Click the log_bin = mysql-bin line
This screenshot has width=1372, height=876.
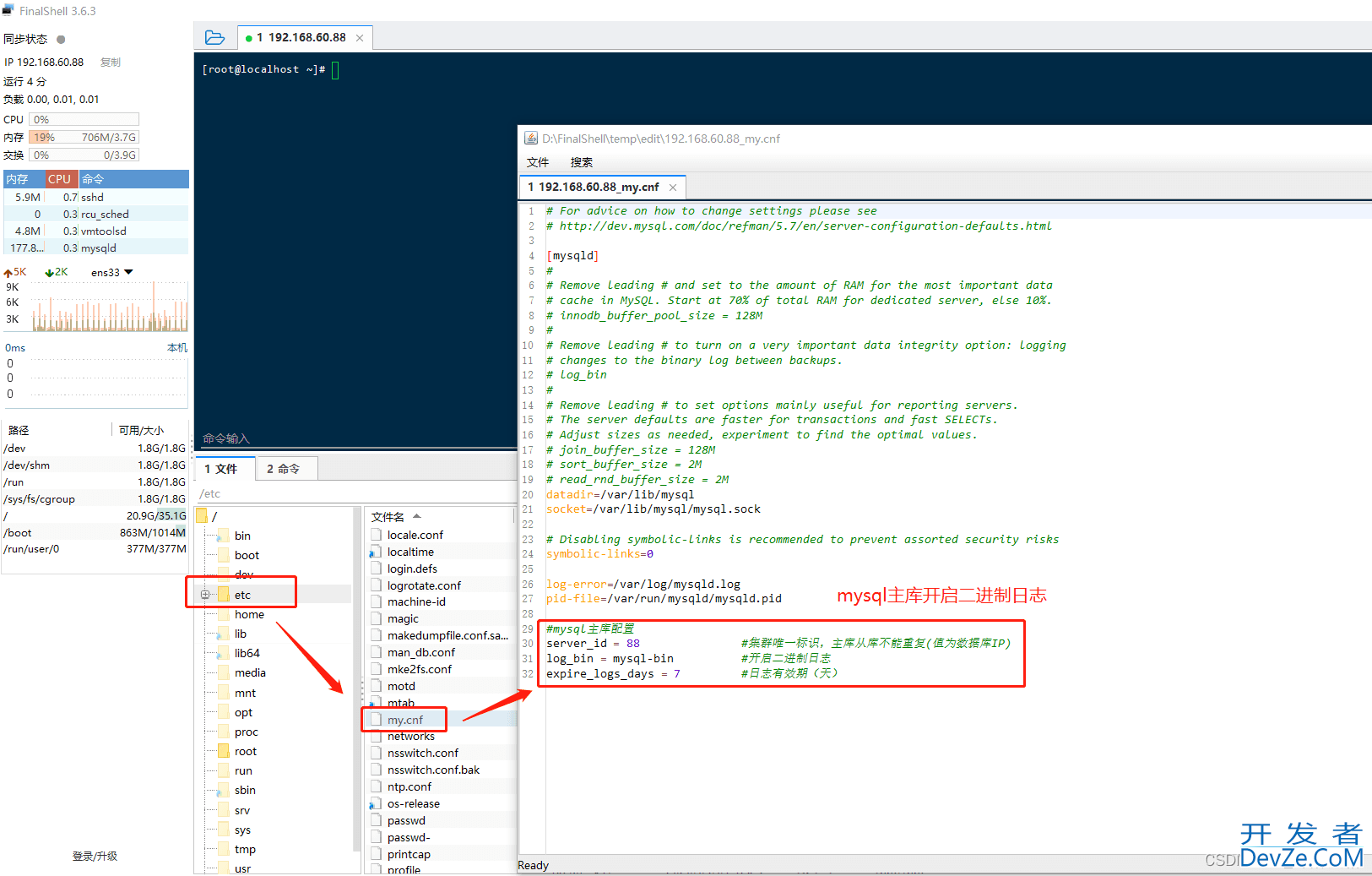pos(610,659)
